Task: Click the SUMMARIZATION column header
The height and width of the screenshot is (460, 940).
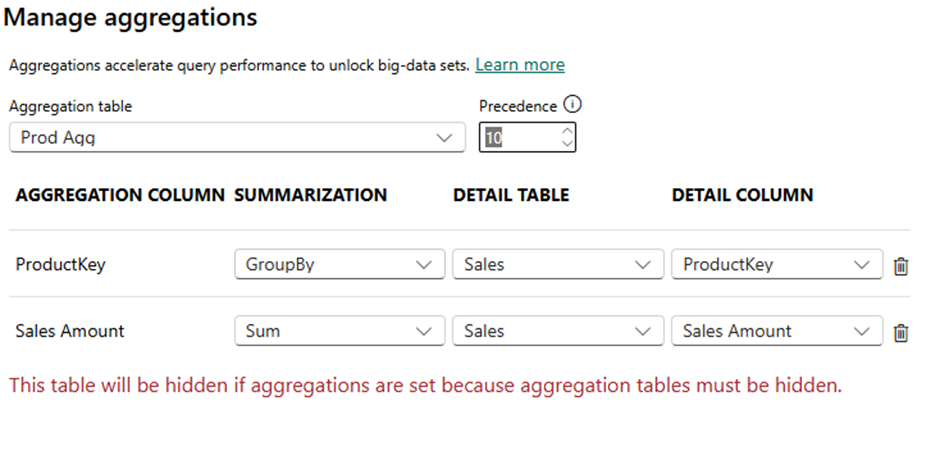Action: tap(310, 195)
